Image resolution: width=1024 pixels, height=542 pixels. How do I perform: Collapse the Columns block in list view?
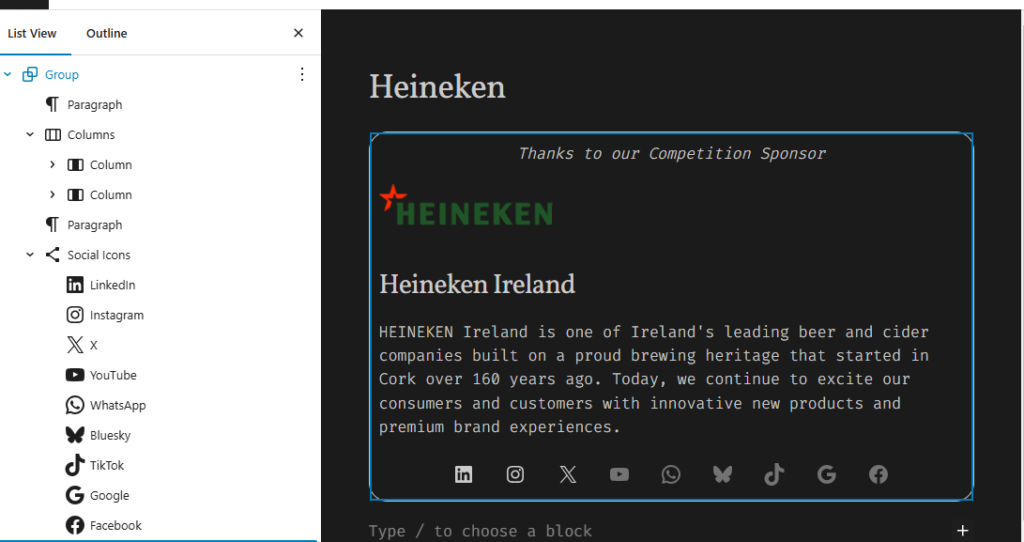(30, 135)
